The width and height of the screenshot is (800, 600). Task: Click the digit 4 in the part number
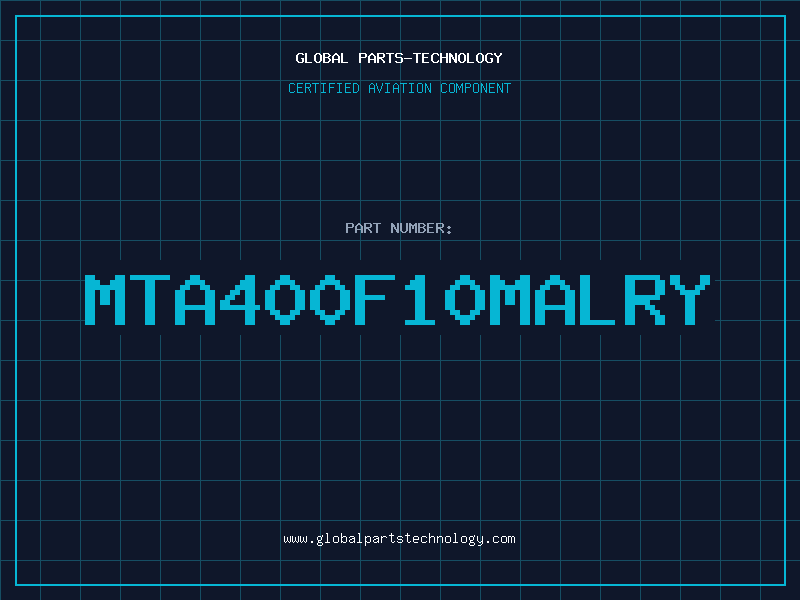pos(242,300)
